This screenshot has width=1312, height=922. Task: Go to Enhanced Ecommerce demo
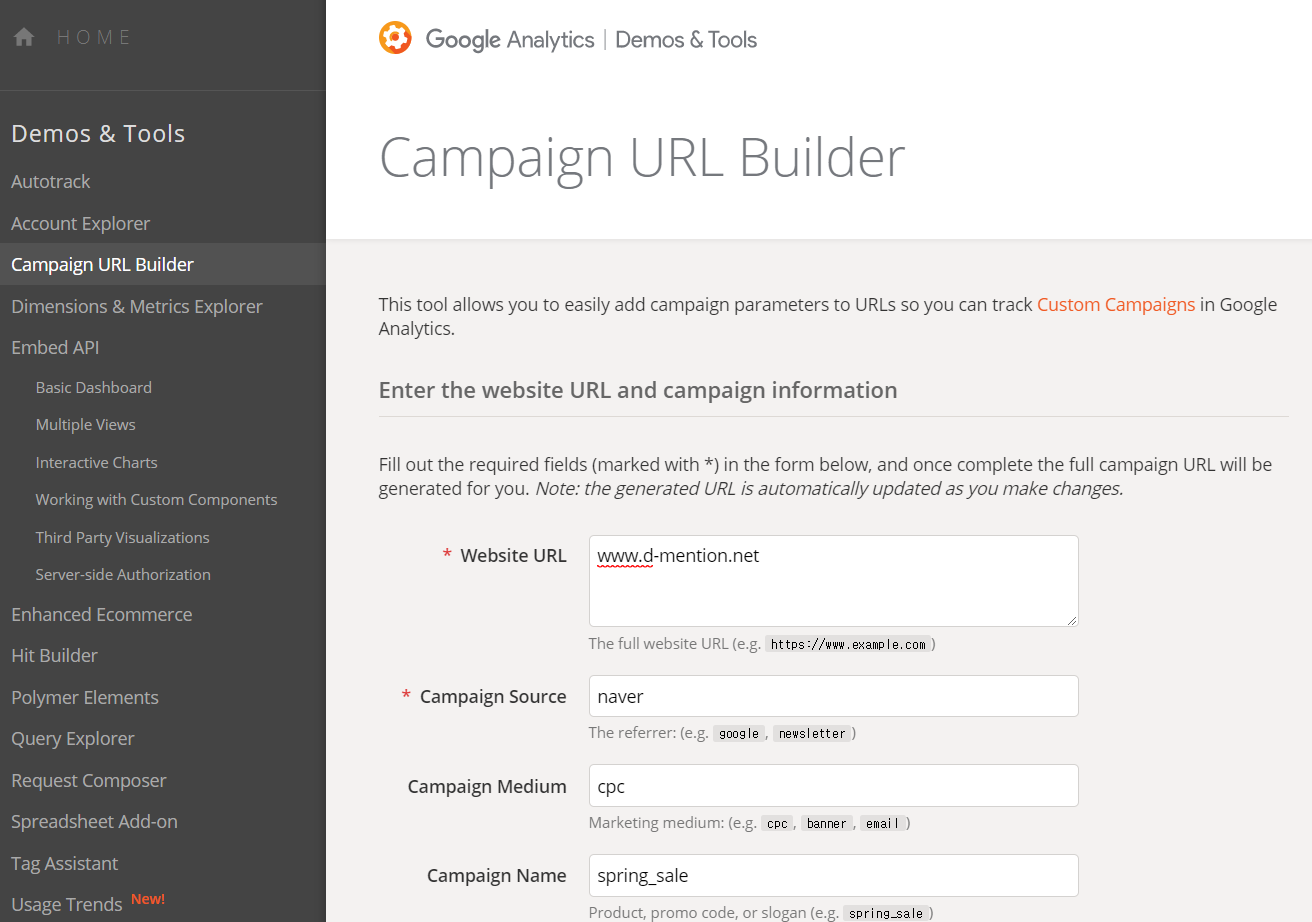coord(102,614)
